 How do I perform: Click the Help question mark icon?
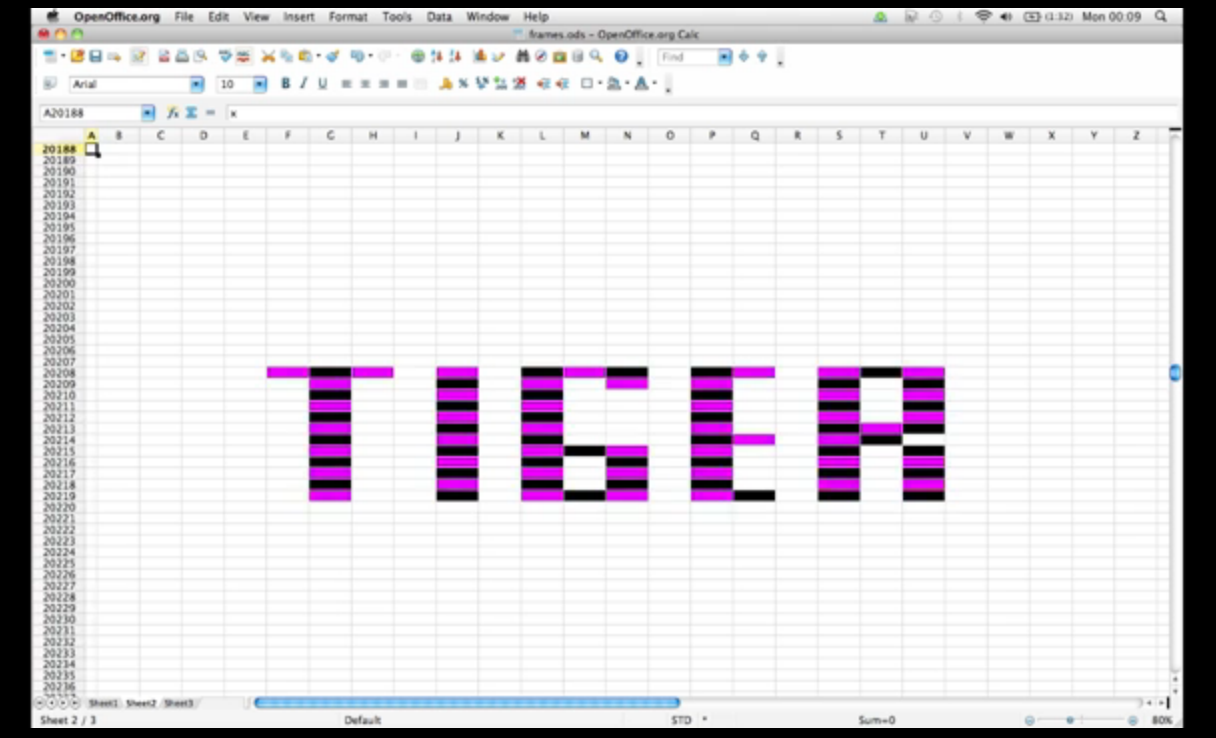[621, 57]
